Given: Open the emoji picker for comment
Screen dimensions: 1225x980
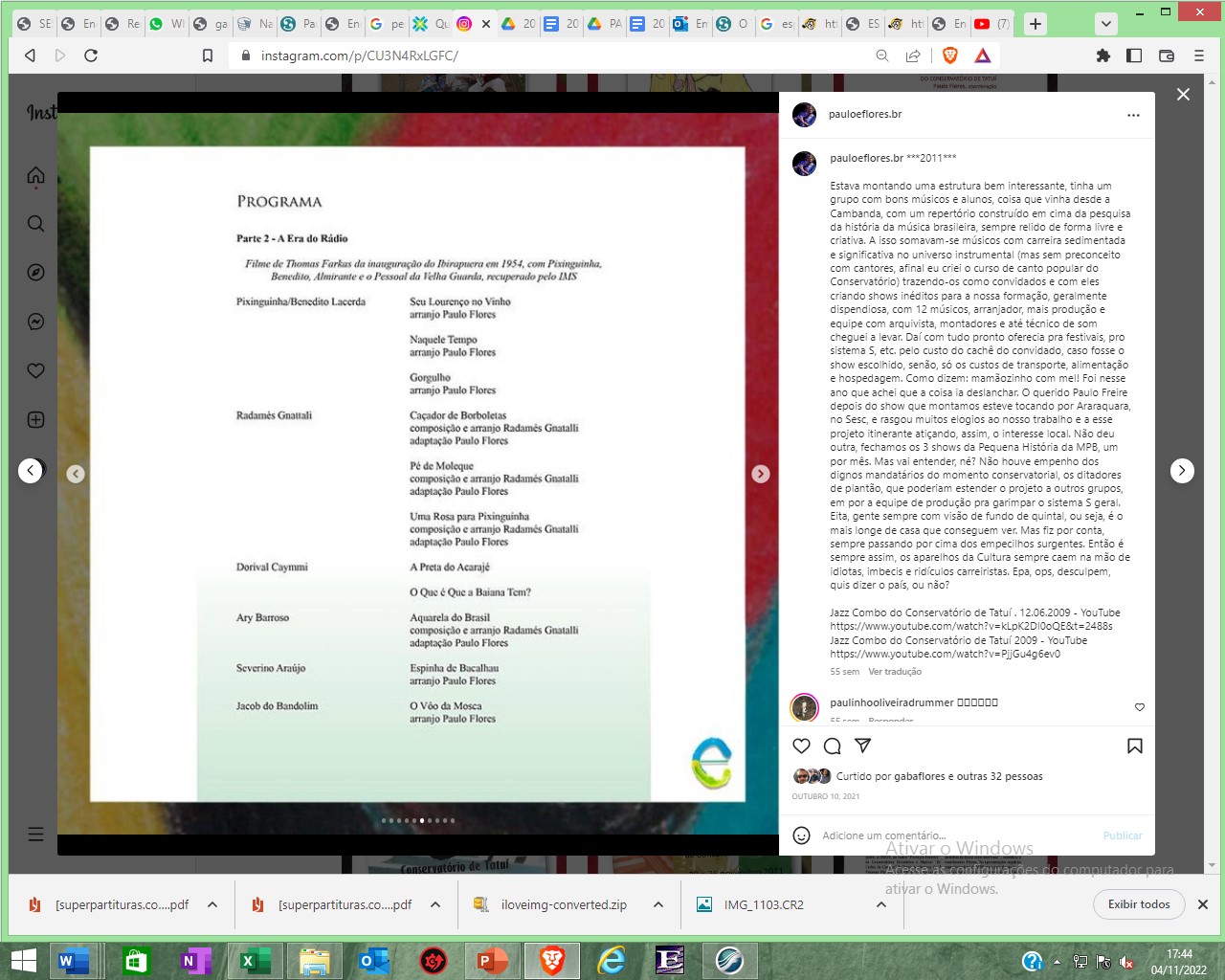Looking at the screenshot, I should (x=802, y=835).
